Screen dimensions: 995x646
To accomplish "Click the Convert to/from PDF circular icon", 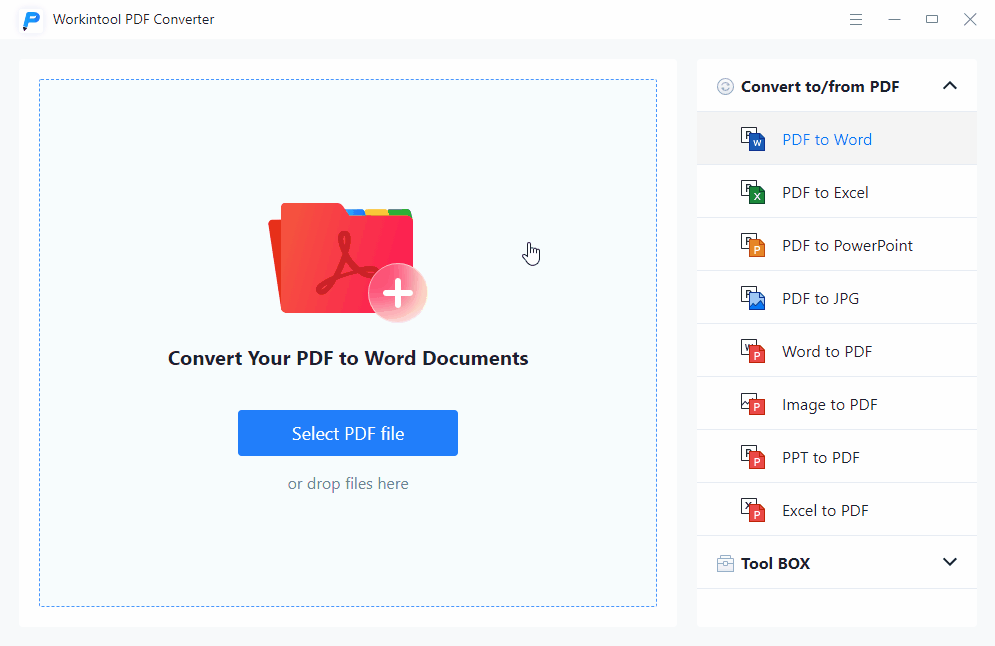I will pyautogui.click(x=725, y=86).
